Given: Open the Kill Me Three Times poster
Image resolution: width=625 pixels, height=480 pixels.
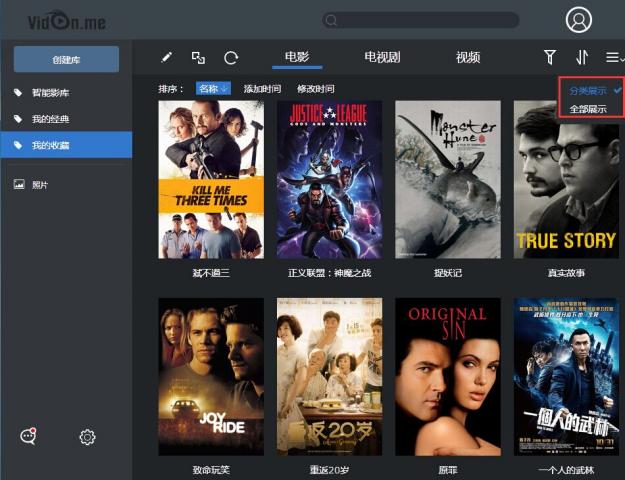Looking at the screenshot, I should click(x=211, y=179).
